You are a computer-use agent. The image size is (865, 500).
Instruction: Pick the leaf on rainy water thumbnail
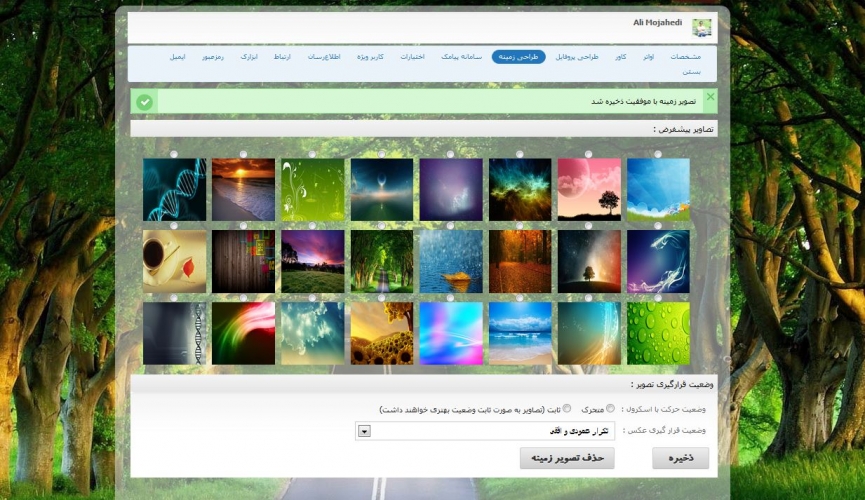point(451,262)
